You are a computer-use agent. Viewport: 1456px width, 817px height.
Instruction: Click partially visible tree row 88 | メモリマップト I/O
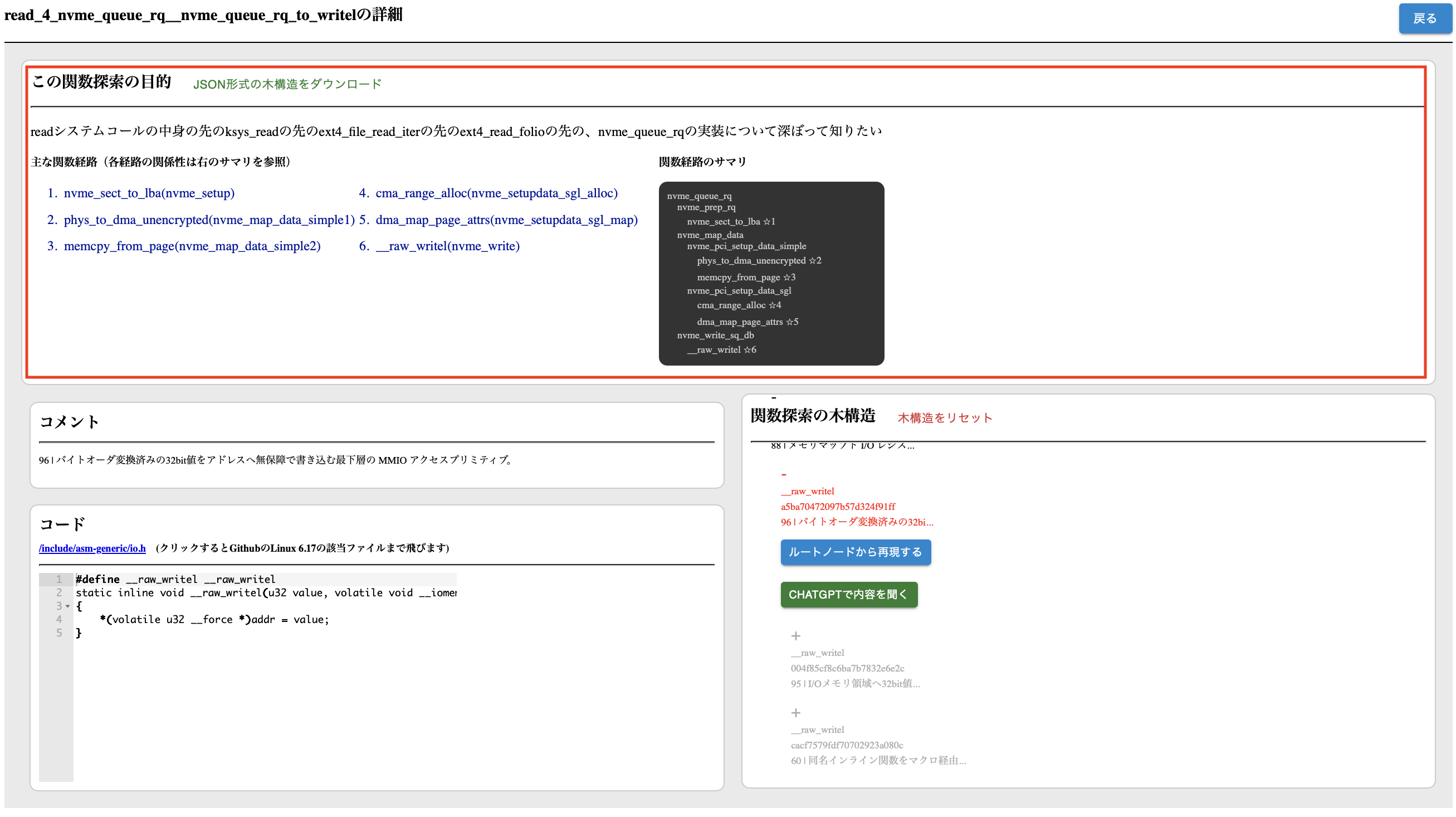pos(842,446)
